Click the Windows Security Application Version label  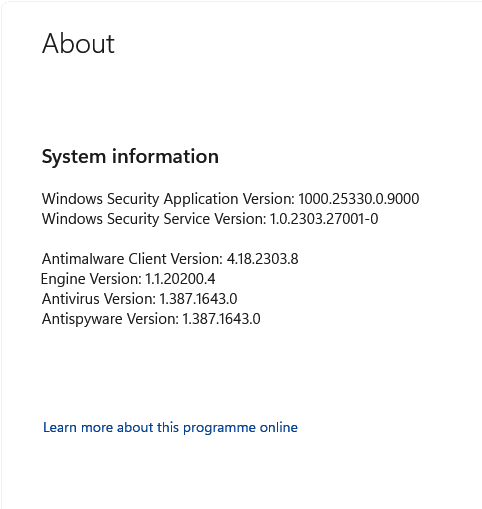(x=168, y=199)
